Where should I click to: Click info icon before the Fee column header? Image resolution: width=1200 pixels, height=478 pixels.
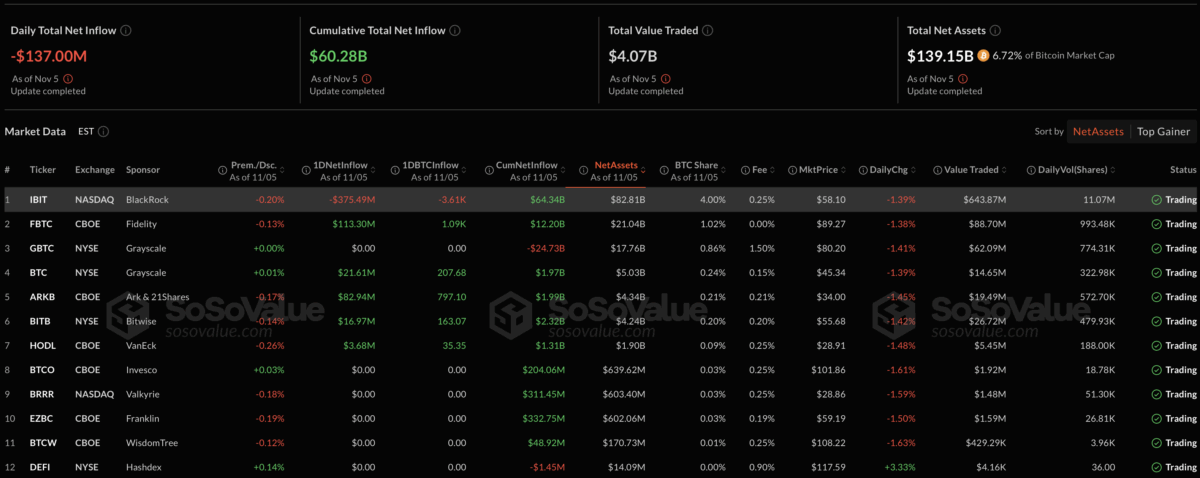745,169
